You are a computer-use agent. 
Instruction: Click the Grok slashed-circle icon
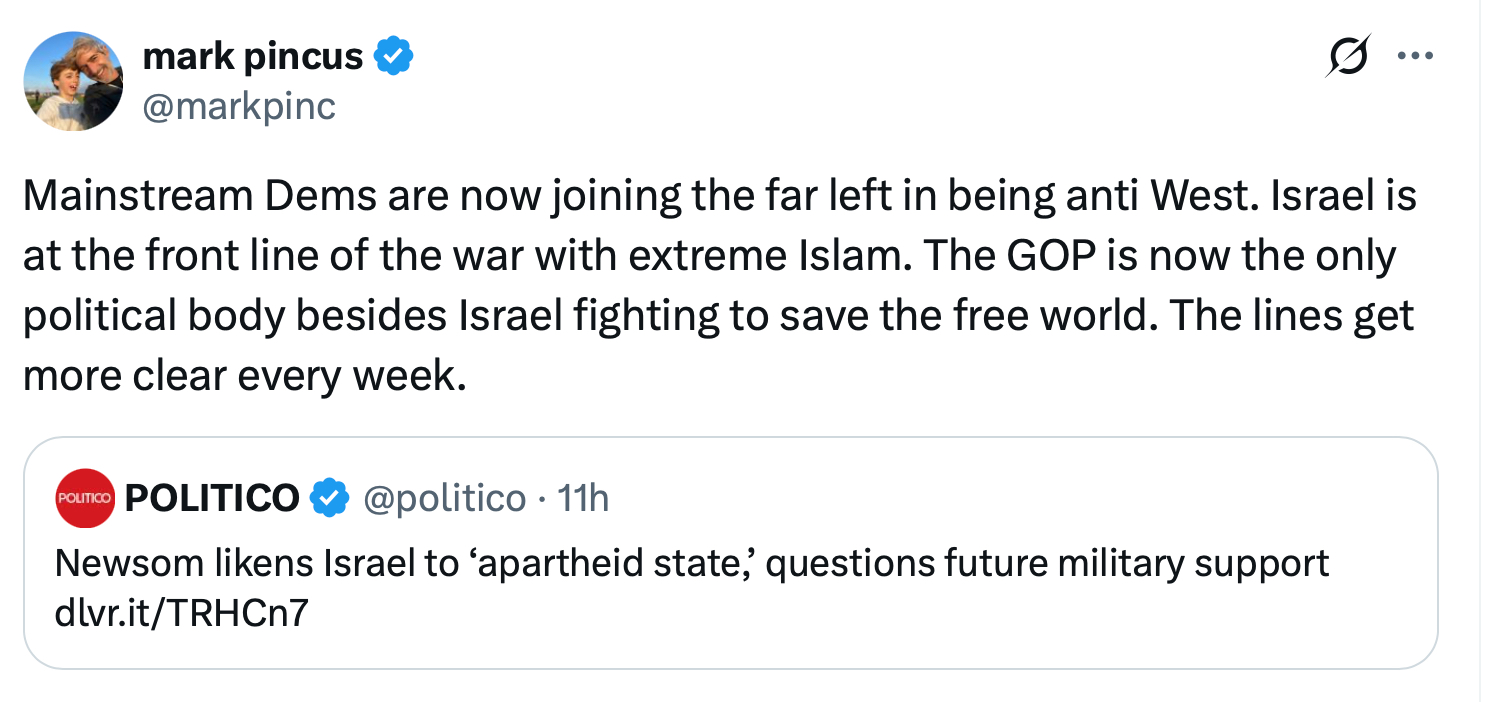pyautogui.click(x=1344, y=57)
